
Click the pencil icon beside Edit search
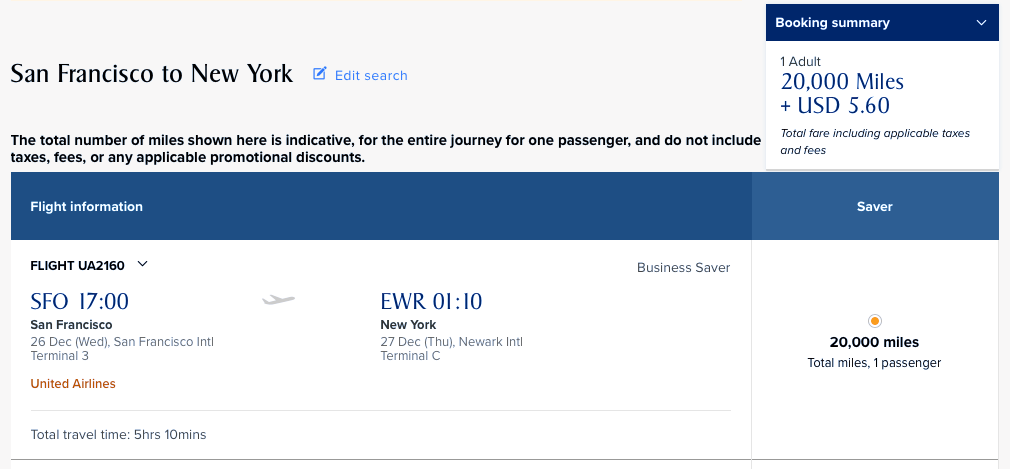[x=320, y=74]
